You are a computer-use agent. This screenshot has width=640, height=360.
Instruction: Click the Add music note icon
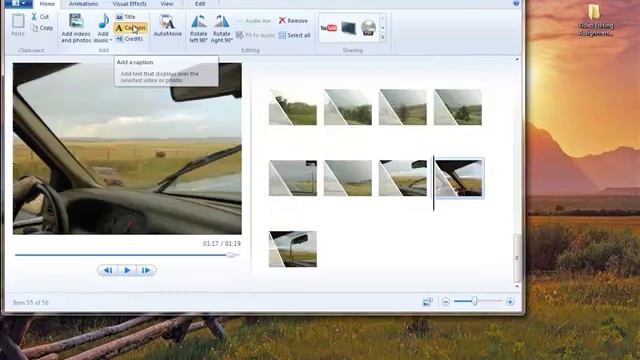point(103,21)
